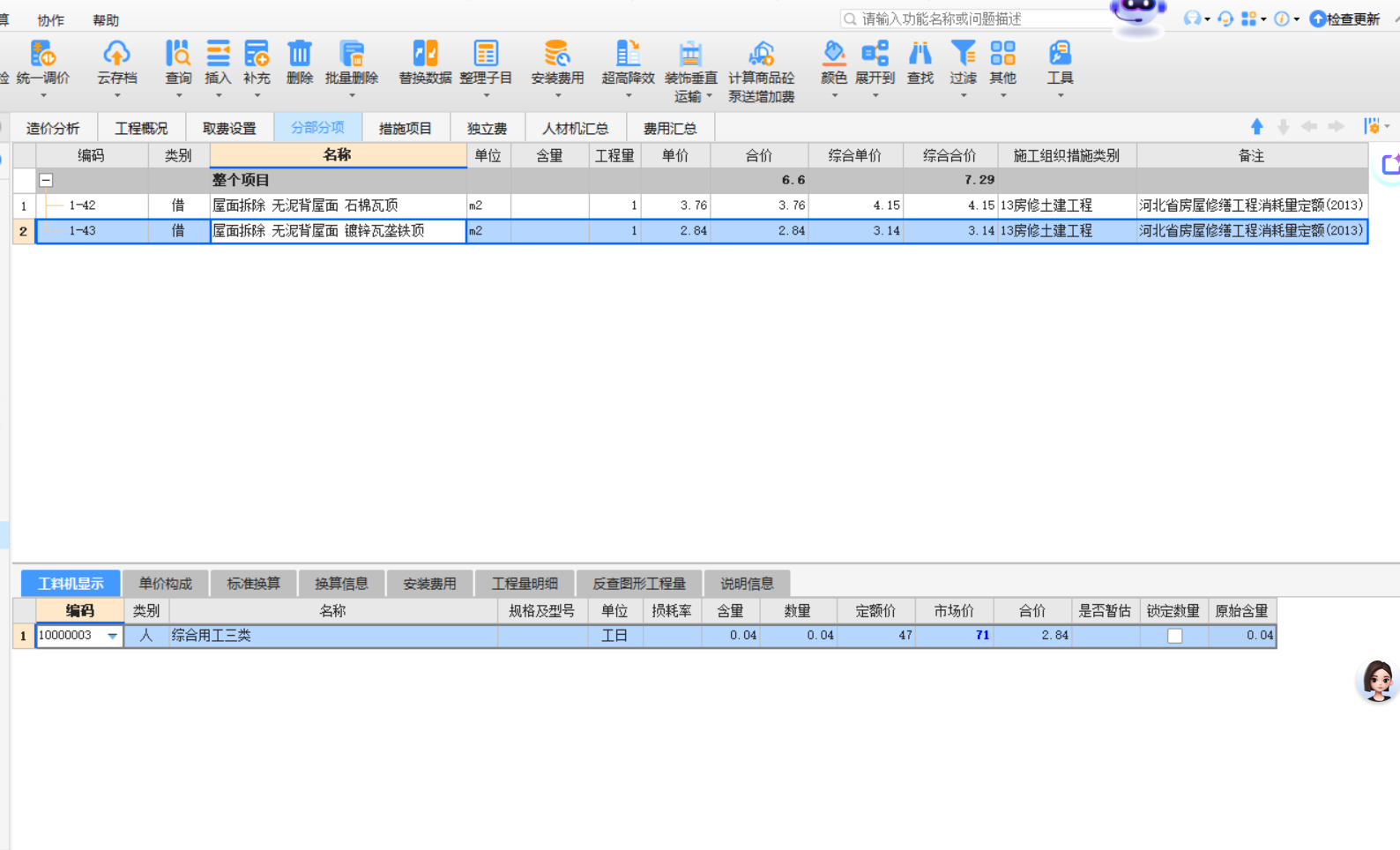Collapse the 整个项目 tree node
Viewport: 1400px width, 850px height.
coord(46,180)
